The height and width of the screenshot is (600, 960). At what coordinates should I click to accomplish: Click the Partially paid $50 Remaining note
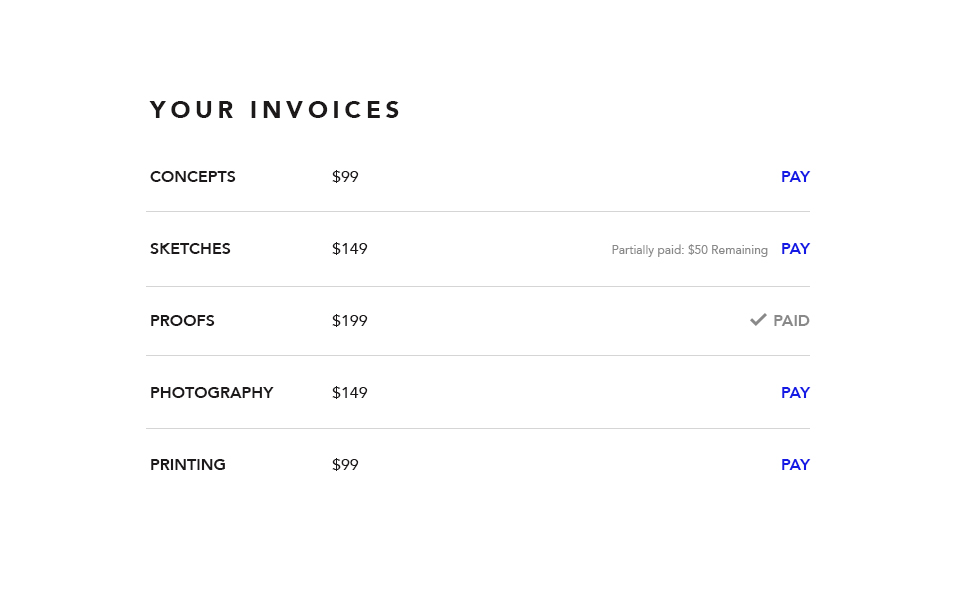pyautogui.click(x=689, y=250)
